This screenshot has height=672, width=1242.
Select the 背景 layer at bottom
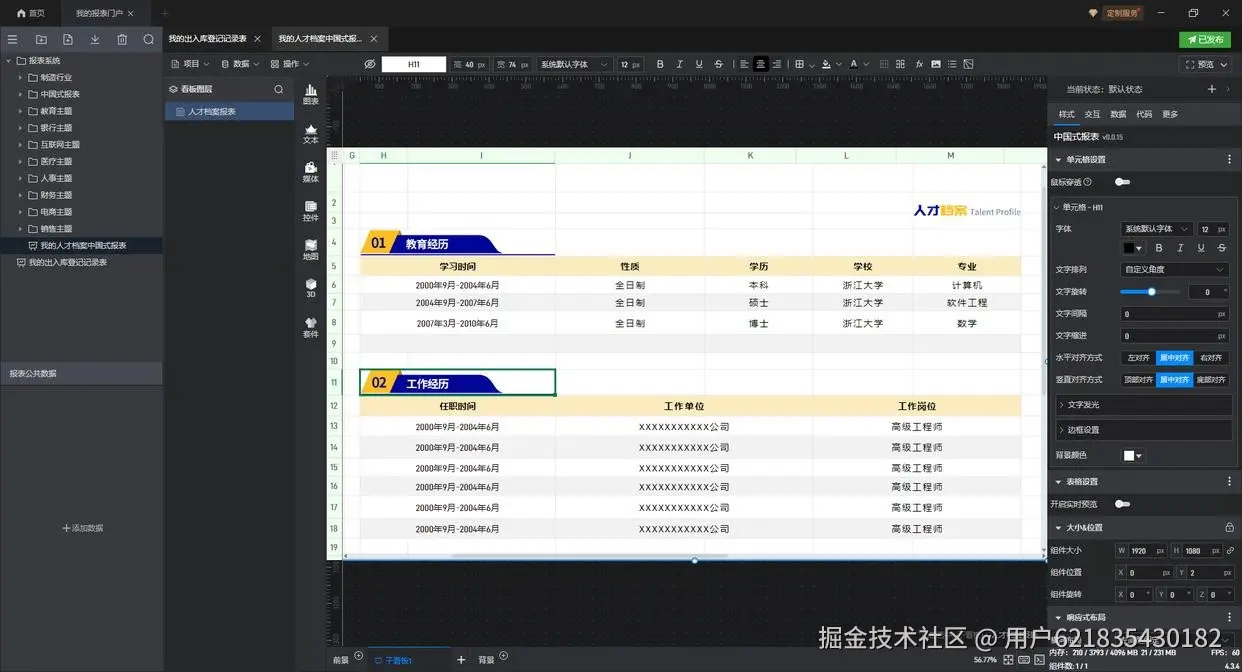(486, 660)
